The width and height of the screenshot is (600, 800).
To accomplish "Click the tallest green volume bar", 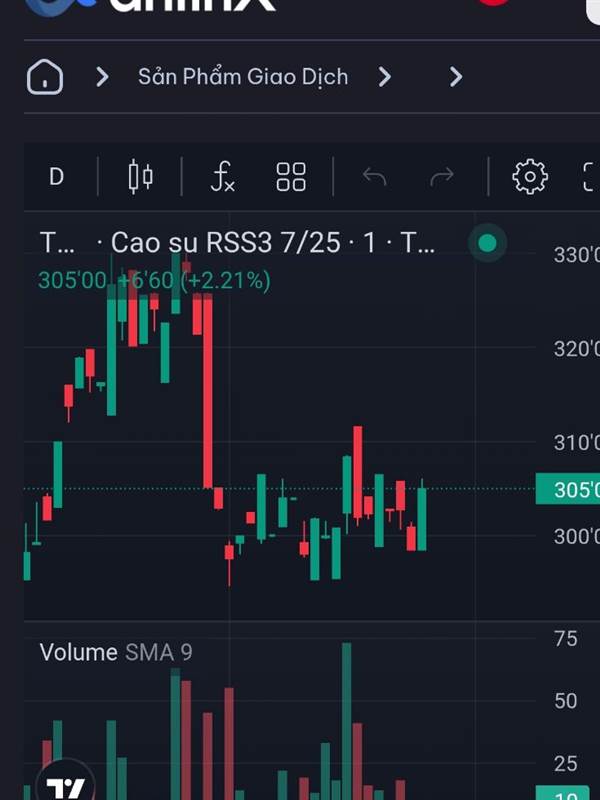I will tap(346, 721).
